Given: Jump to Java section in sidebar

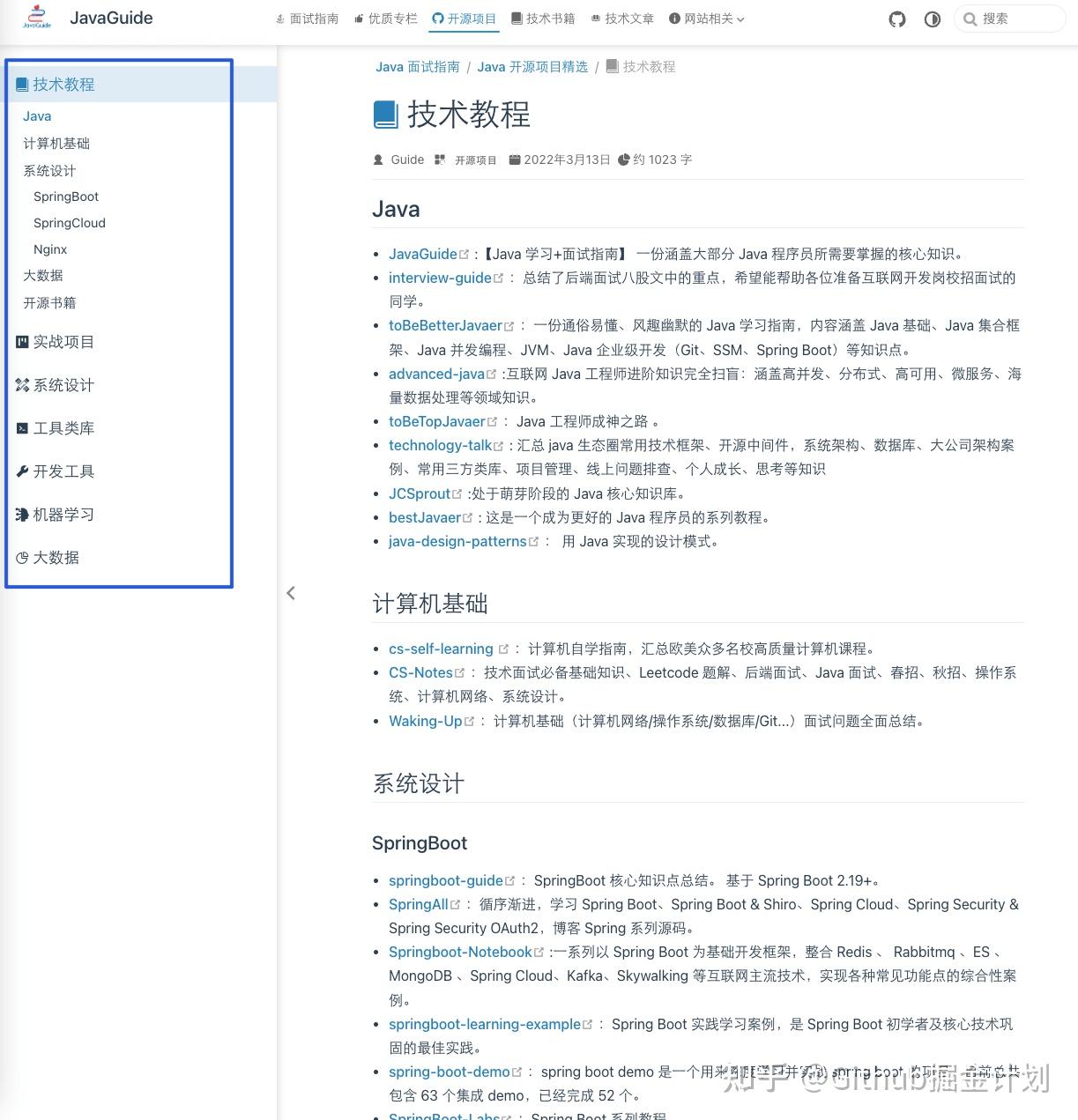Looking at the screenshot, I should (37, 116).
